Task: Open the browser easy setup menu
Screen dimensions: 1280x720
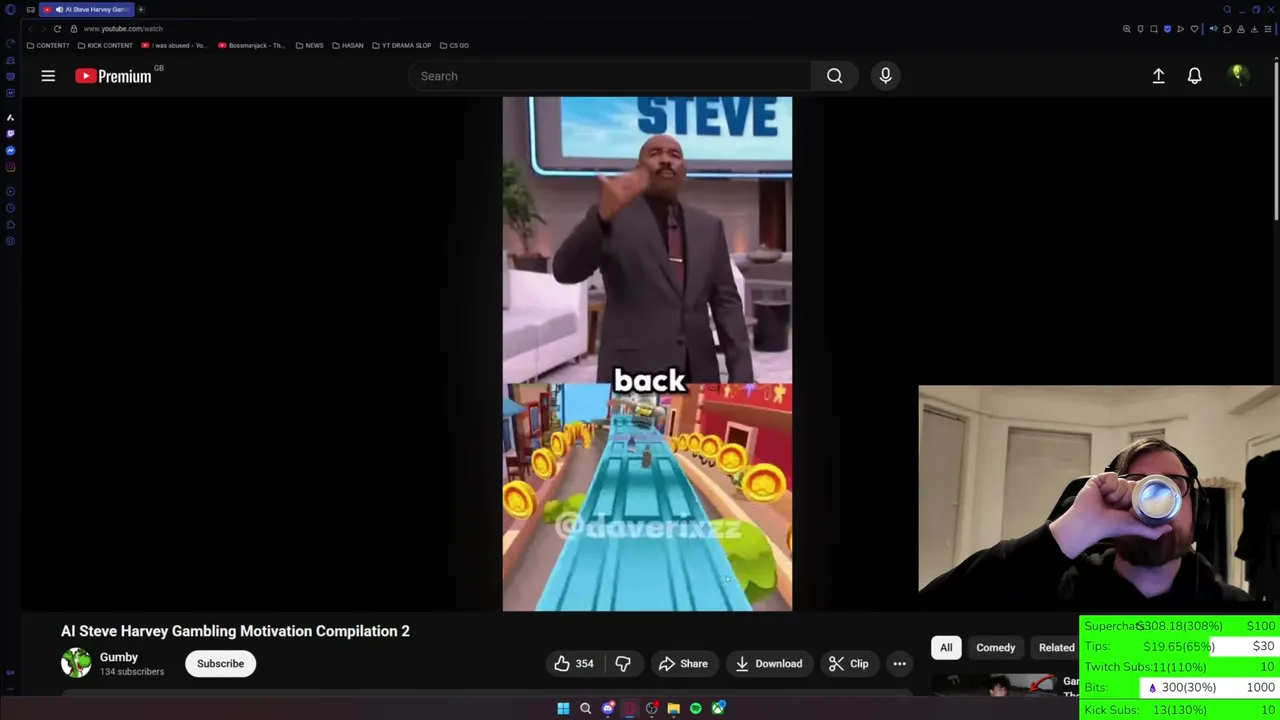Action: pos(1268,29)
